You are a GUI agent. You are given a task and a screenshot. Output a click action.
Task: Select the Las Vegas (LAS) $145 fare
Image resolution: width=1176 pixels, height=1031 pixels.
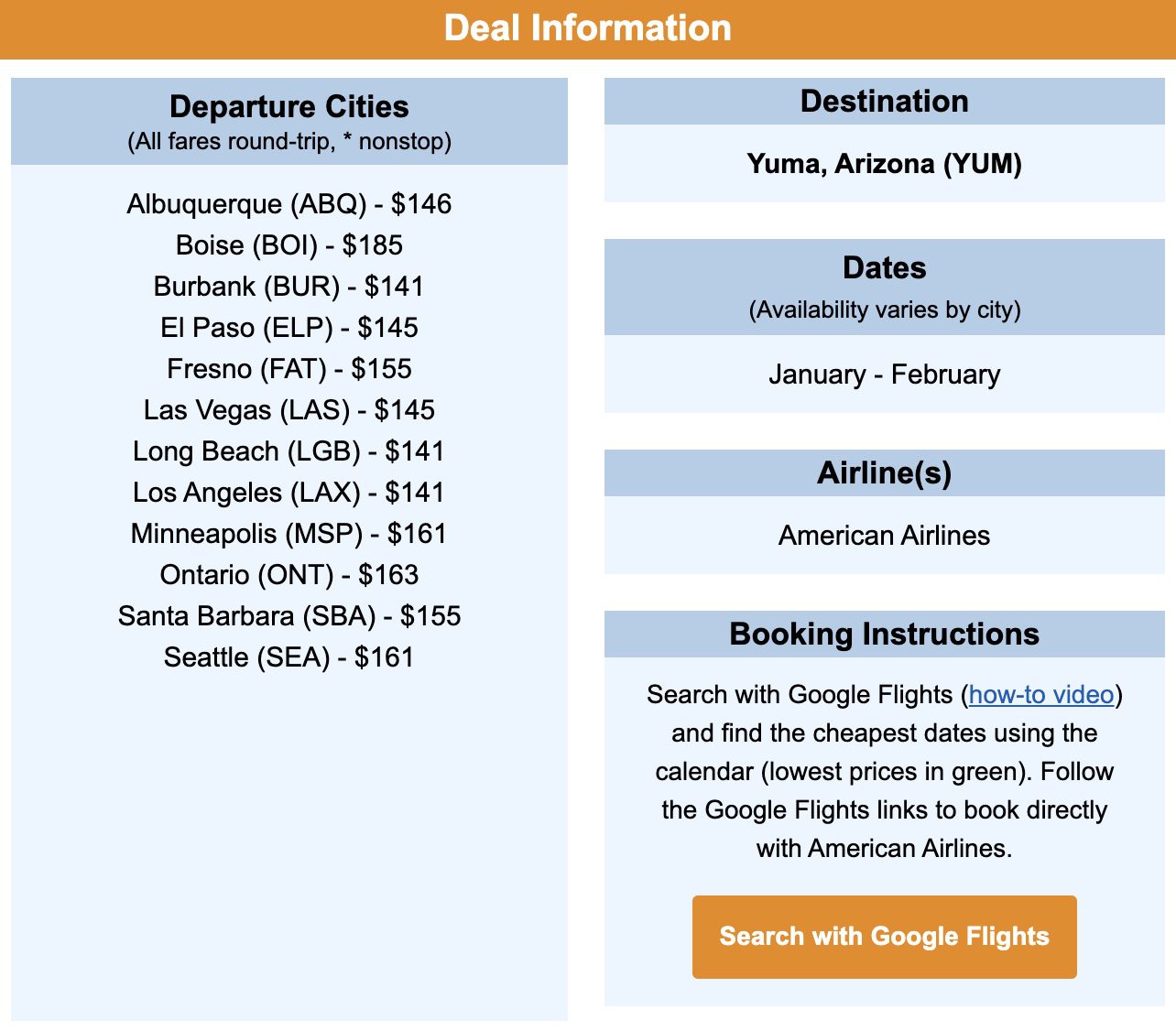[x=289, y=410]
